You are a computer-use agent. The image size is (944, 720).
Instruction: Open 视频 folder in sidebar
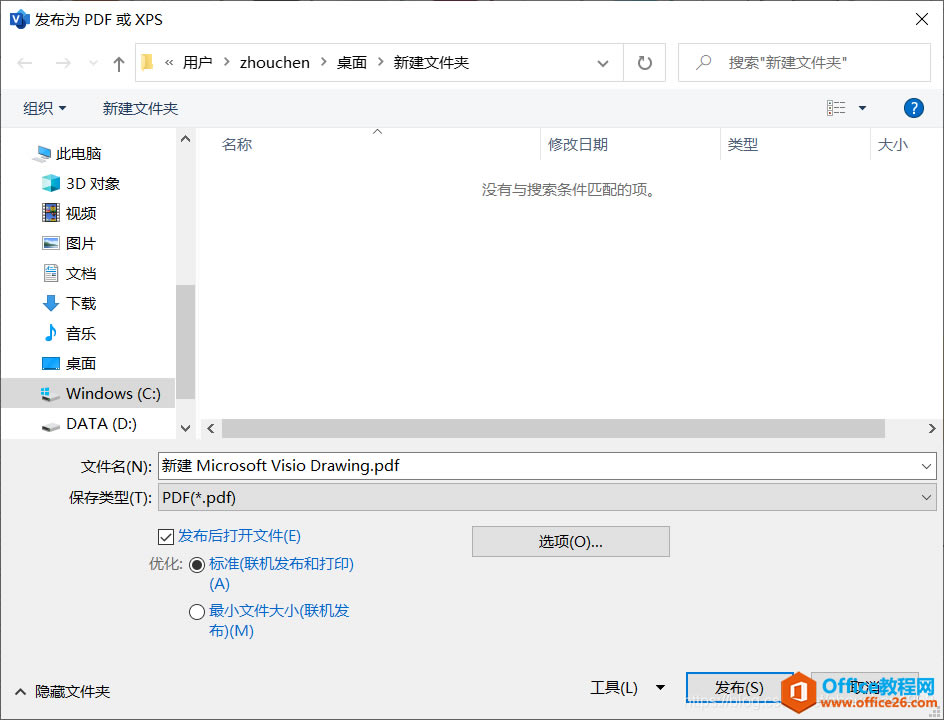69,213
